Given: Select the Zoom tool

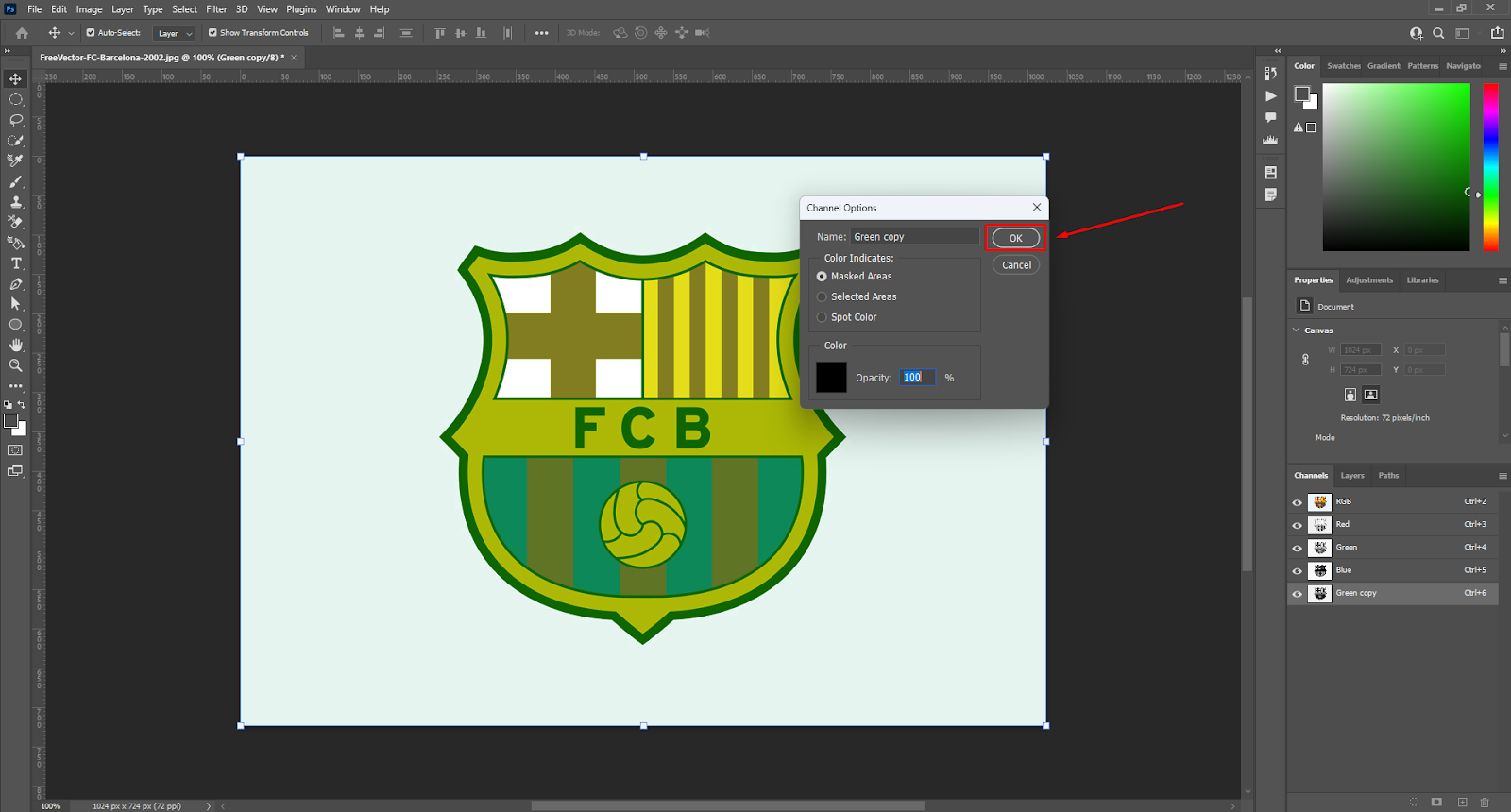Looking at the screenshot, I should (15, 365).
